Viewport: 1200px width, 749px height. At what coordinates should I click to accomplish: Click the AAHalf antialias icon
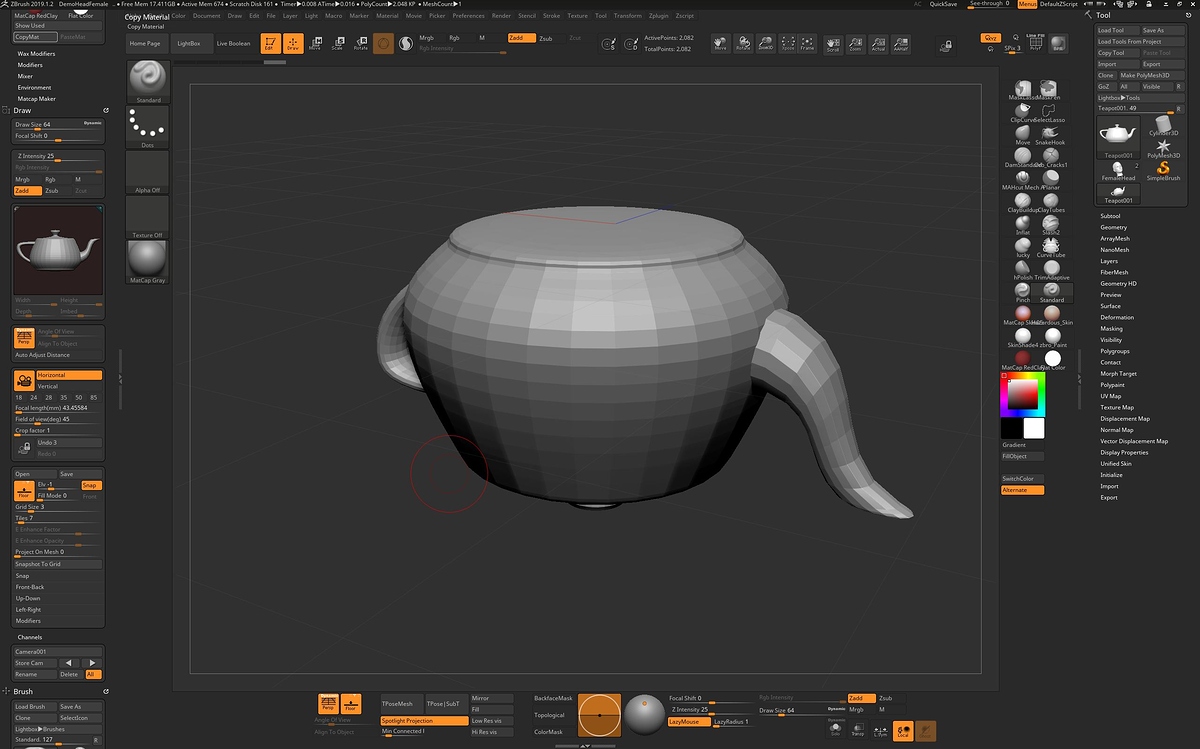pos(901,44)
